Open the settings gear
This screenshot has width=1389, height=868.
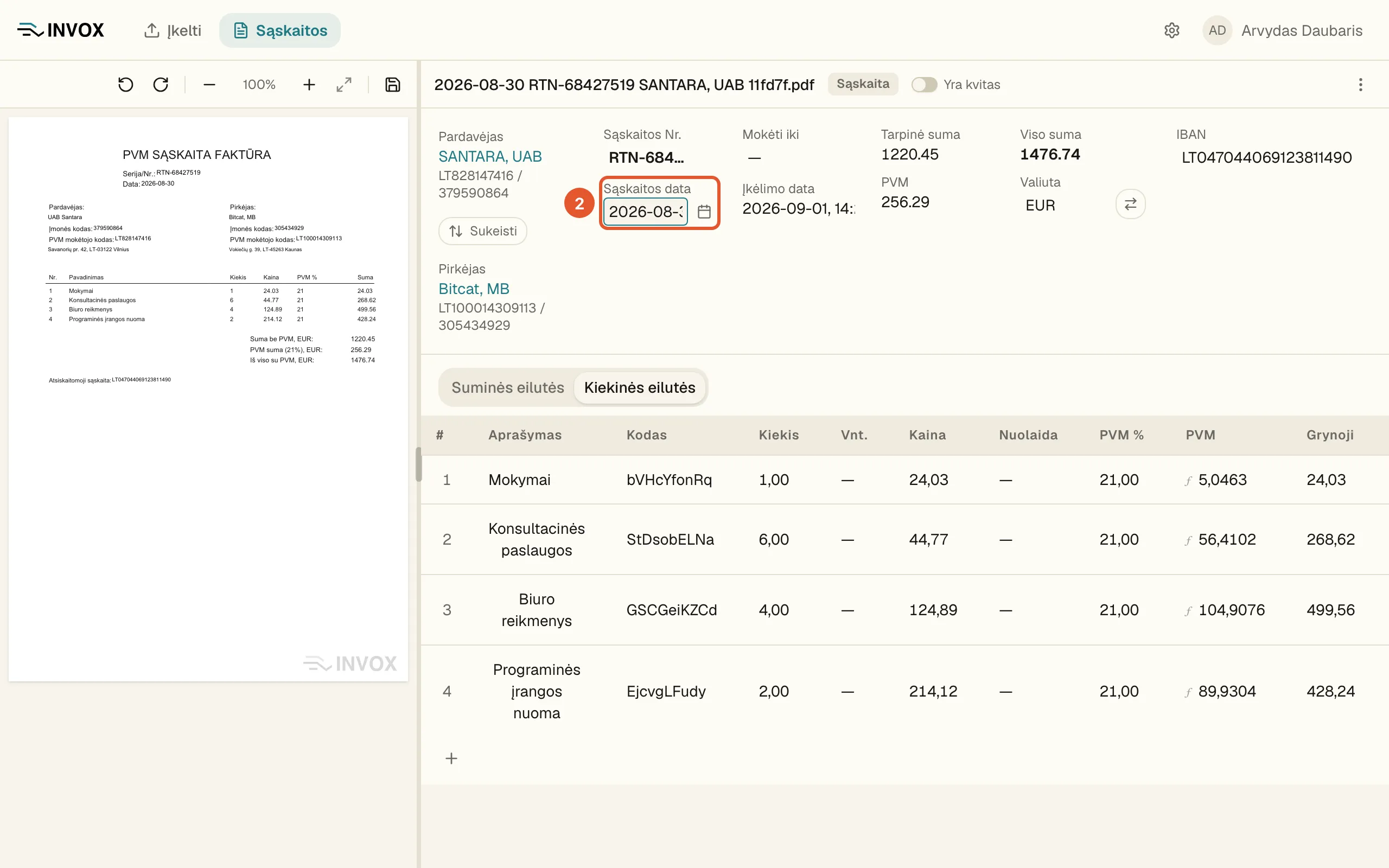click(1171, 30)
